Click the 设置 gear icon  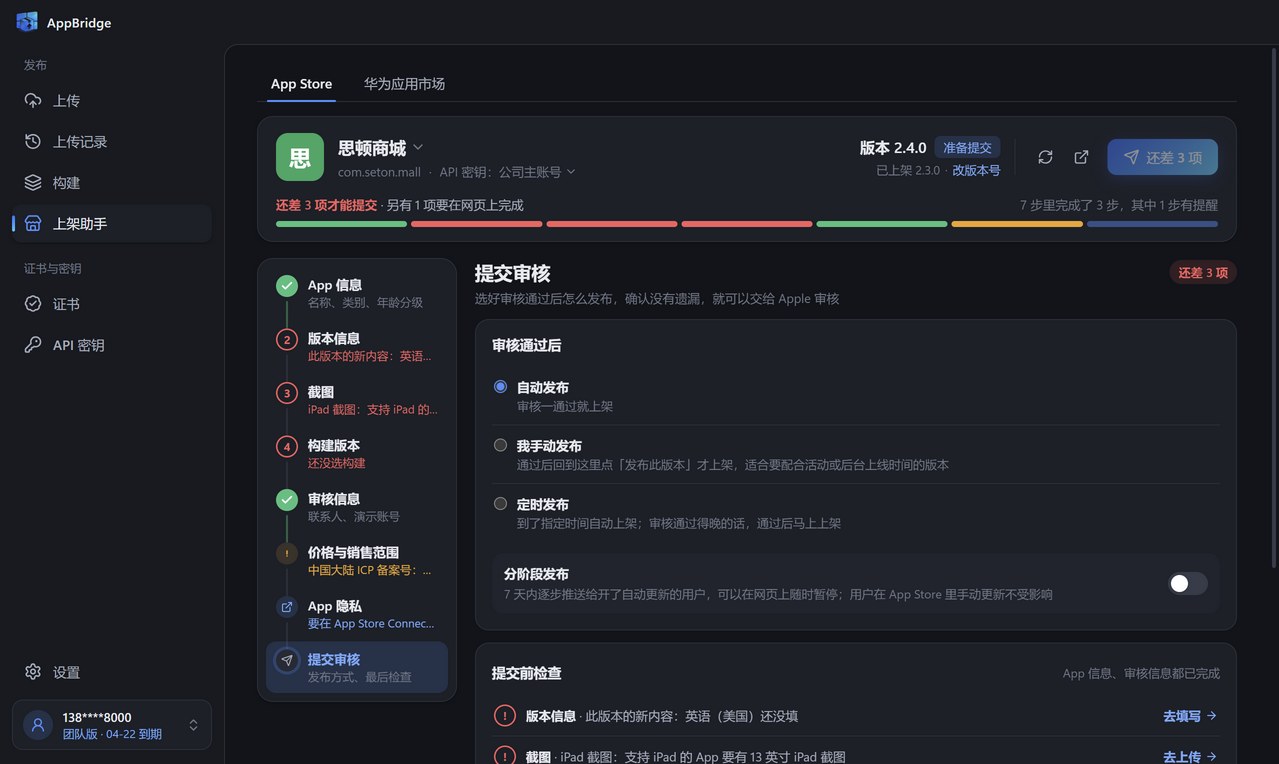(33, 672)
